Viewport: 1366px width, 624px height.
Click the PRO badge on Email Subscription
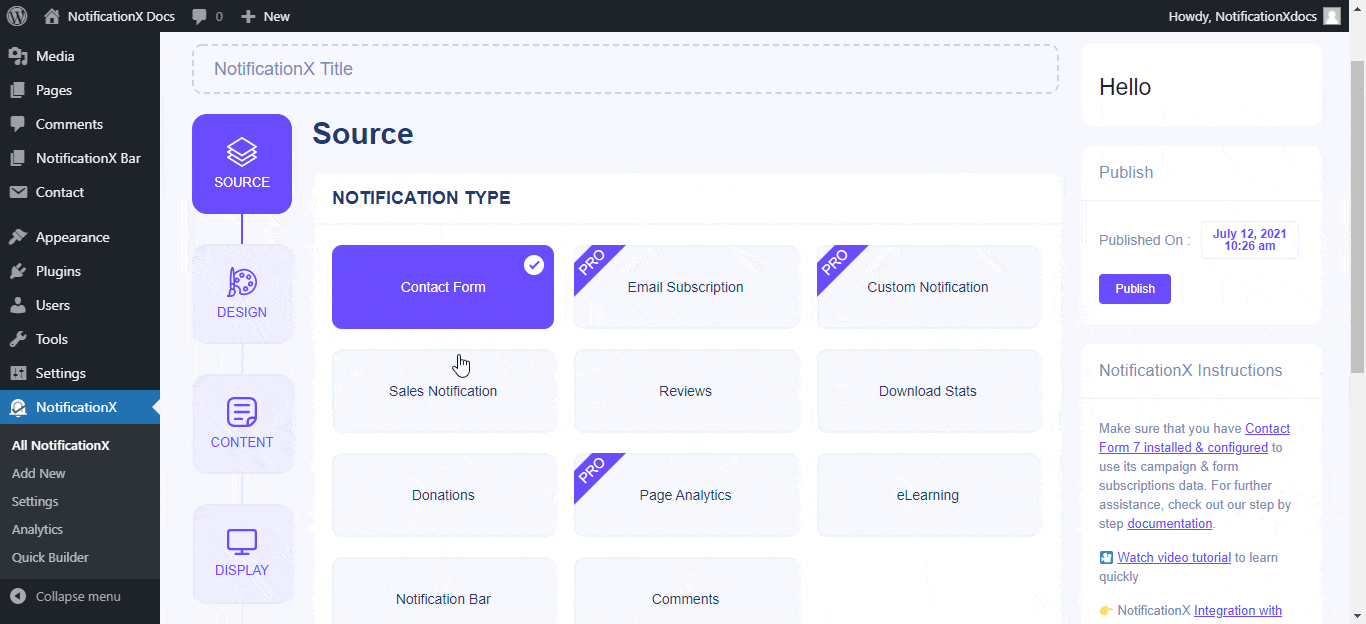point(592,263)
